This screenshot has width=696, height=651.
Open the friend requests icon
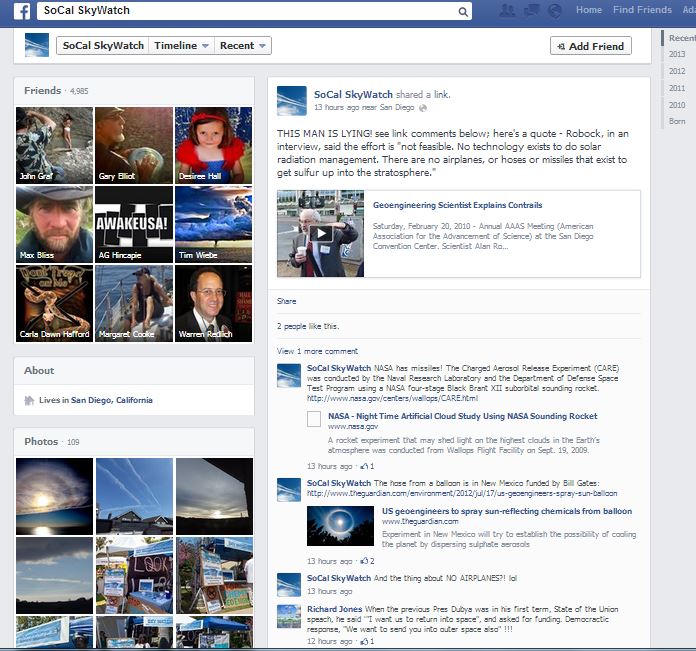click(x=507, y=11)
